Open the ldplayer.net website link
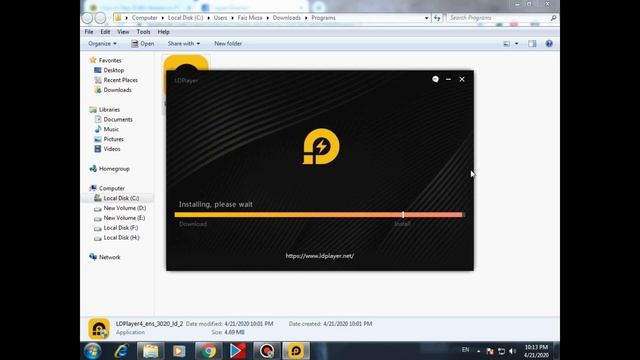 (320, 256)
